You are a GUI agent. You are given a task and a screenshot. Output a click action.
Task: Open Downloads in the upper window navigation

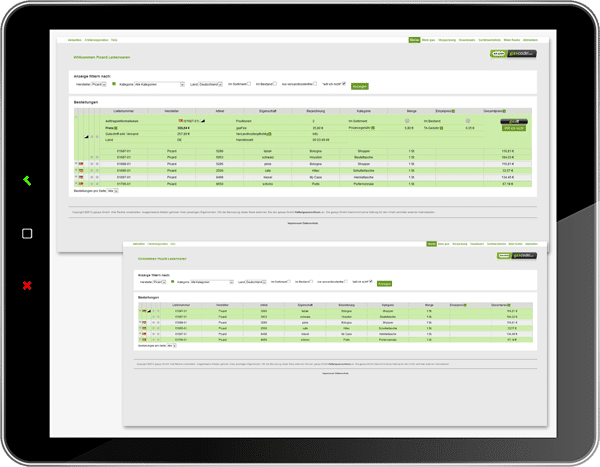[467, 40]
